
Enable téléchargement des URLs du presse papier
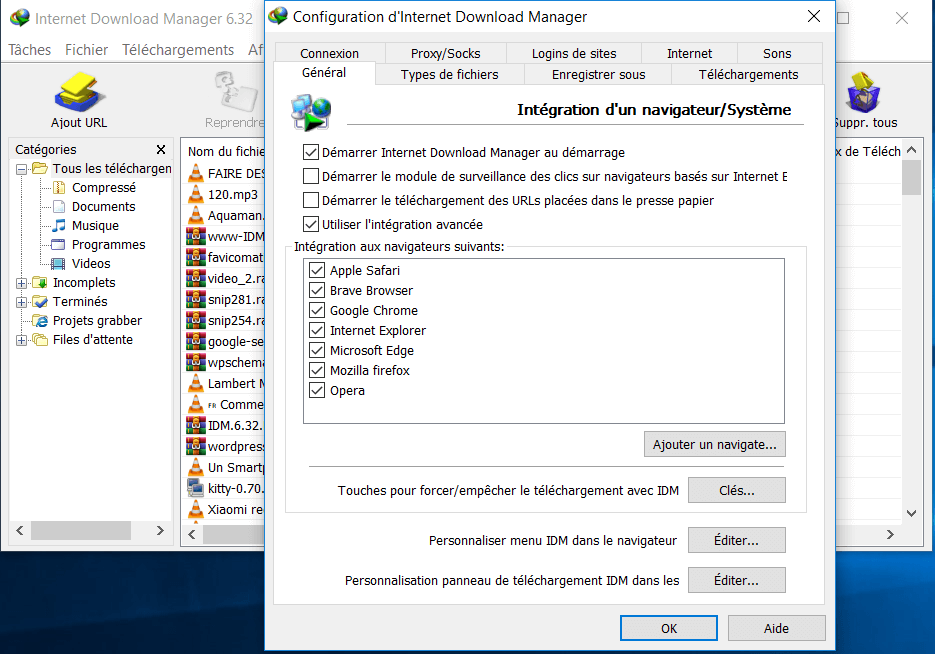tap(311, 200)
